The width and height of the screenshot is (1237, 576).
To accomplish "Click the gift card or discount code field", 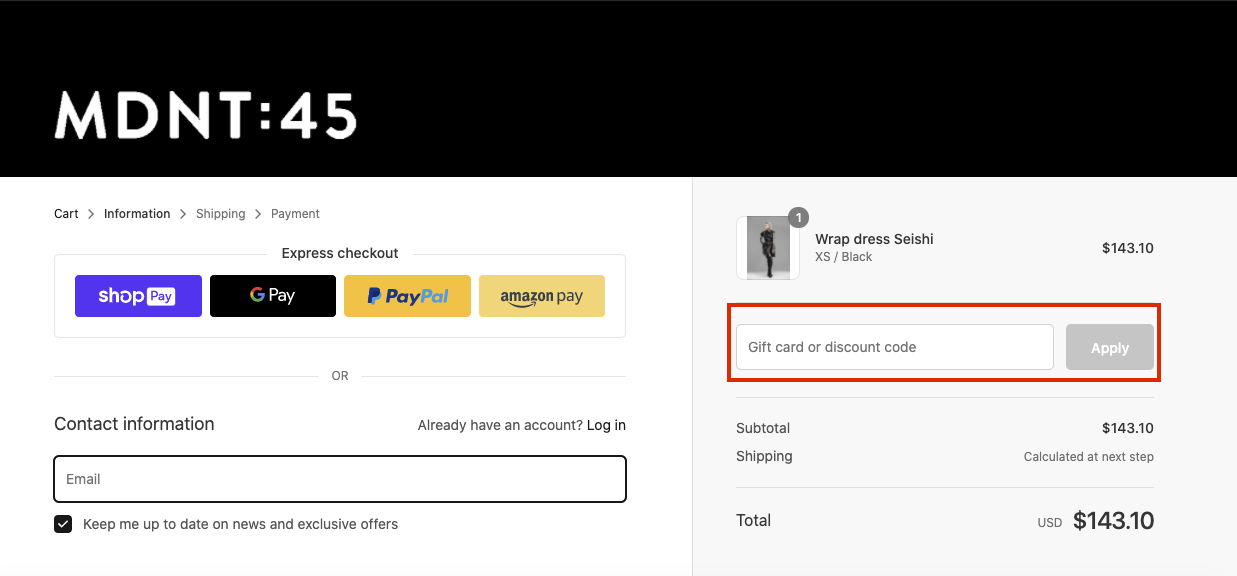I will (895, 347).
